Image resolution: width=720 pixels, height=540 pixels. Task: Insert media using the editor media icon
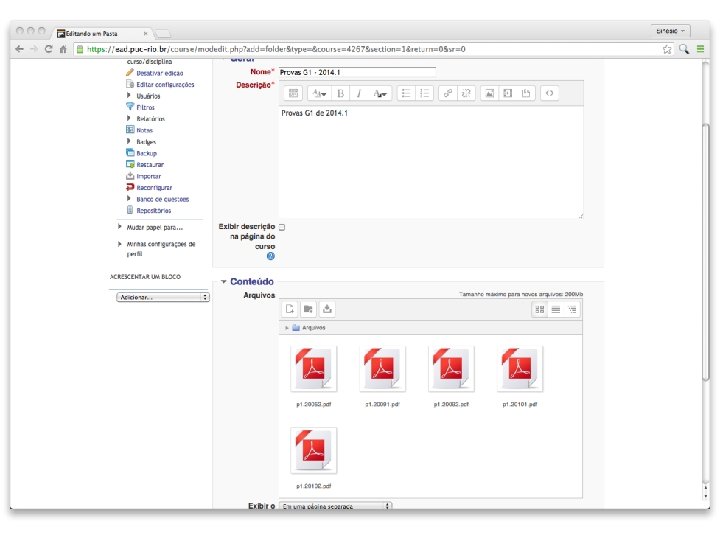pyautogui.click(x=507, y=93)
